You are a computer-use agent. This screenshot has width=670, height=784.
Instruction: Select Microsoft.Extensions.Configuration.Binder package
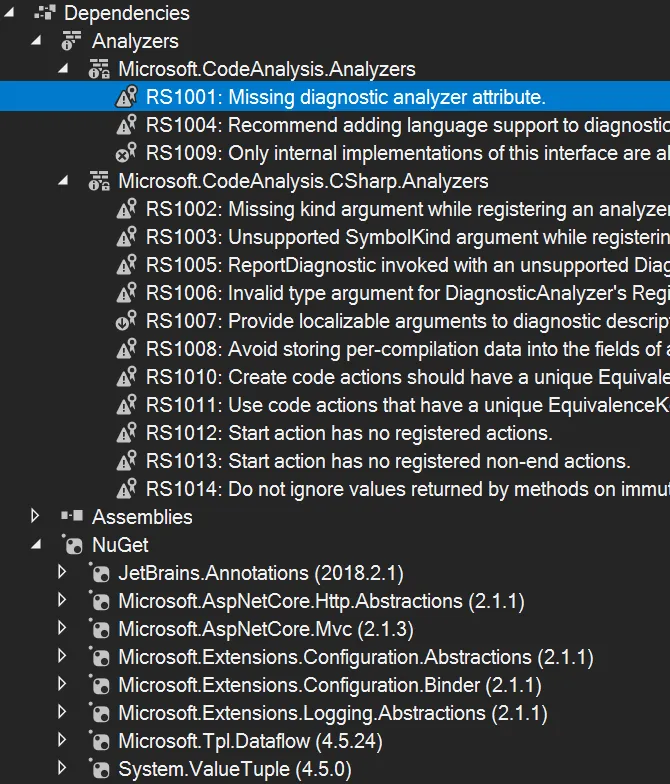[329, 685]
